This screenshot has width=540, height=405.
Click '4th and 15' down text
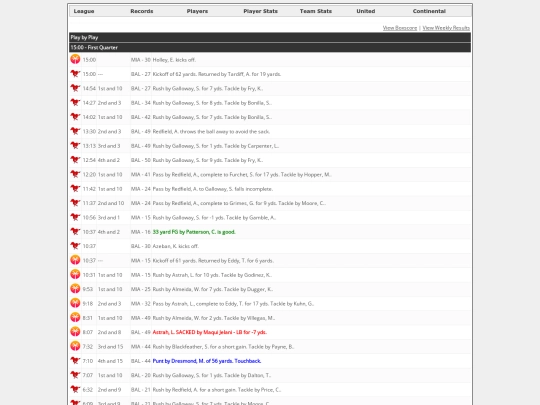pyautogui.click(x=110, y=361)
